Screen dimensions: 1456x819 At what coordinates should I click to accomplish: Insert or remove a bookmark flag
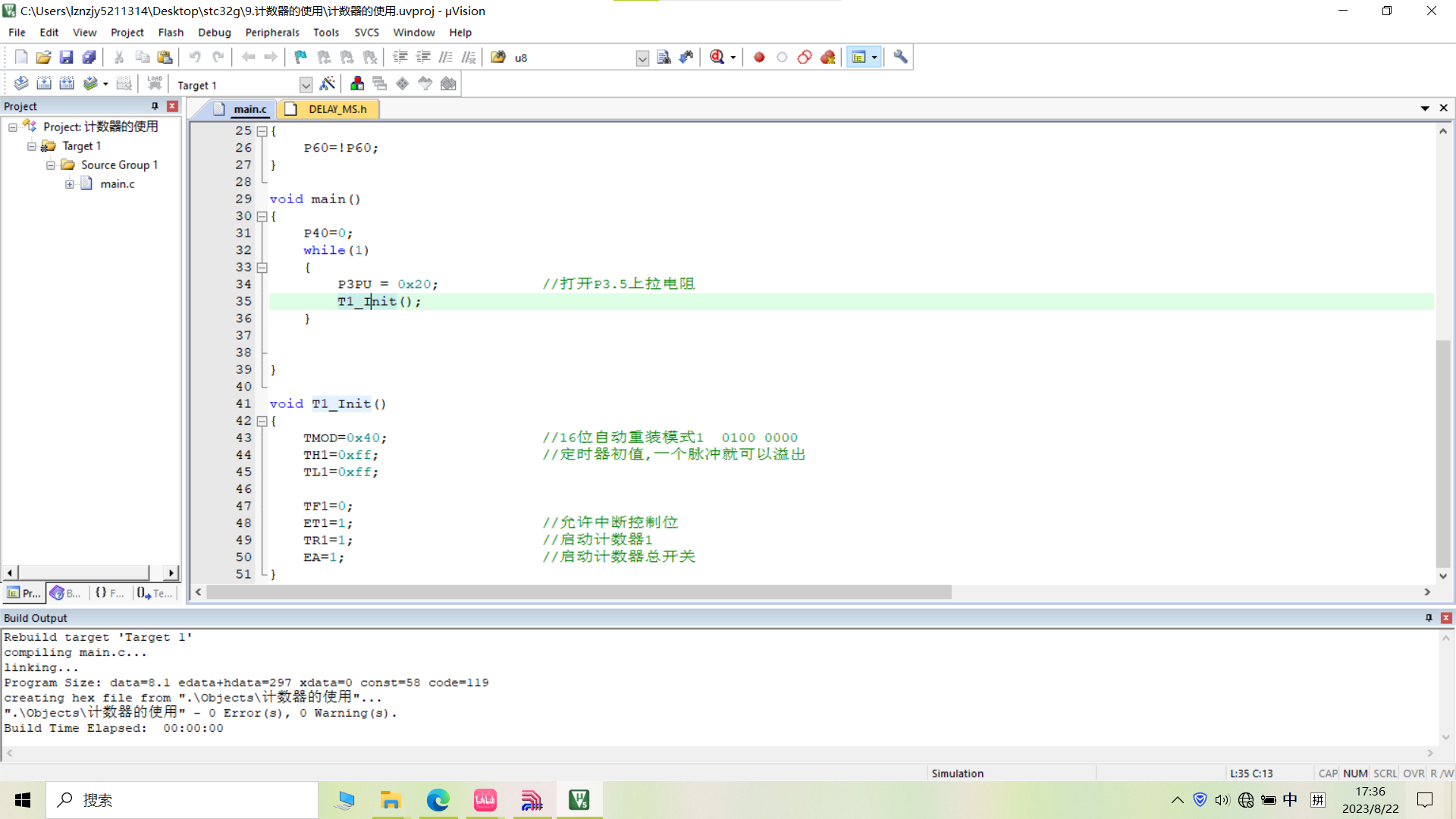[x=301, y=57]
